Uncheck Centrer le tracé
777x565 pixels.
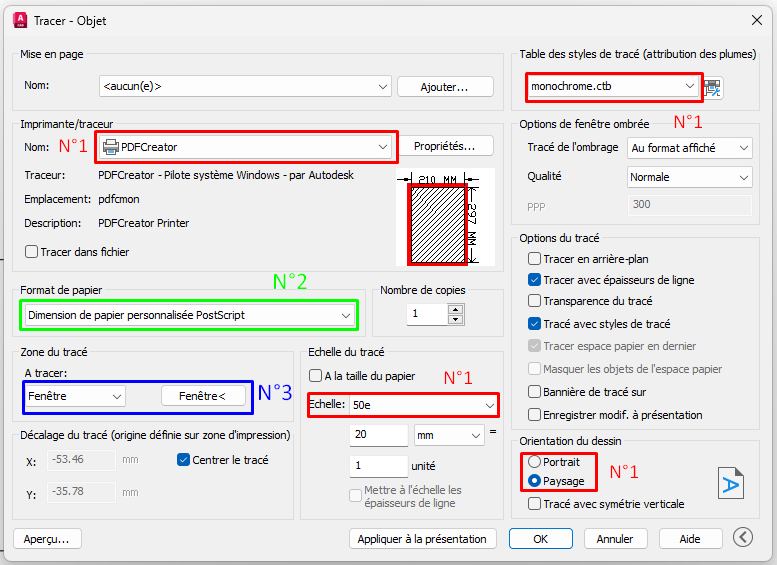(183, 460)
